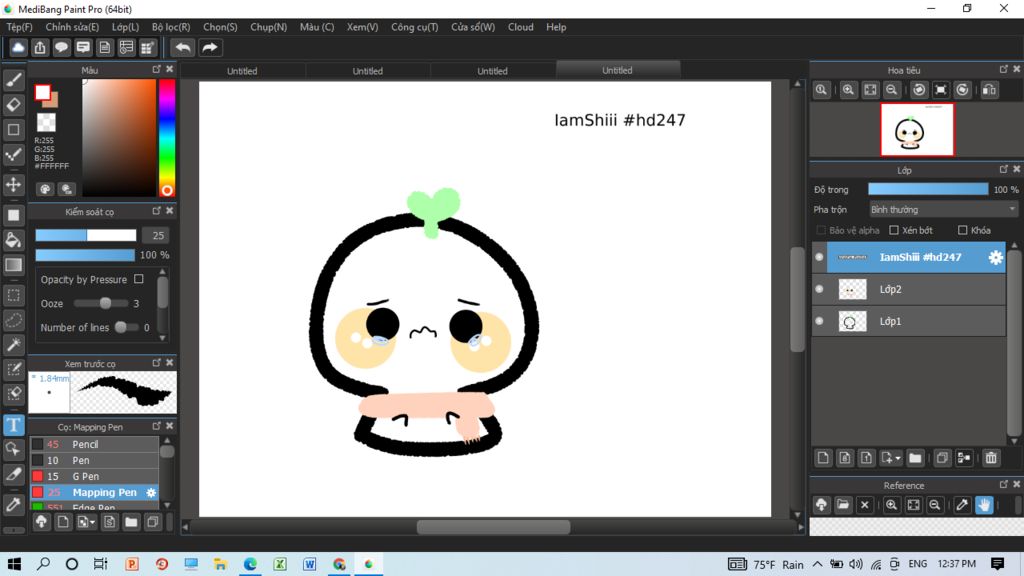Select the Magic Wand tool
Viewport: 1024px width, 576px height.
(14, 345)
